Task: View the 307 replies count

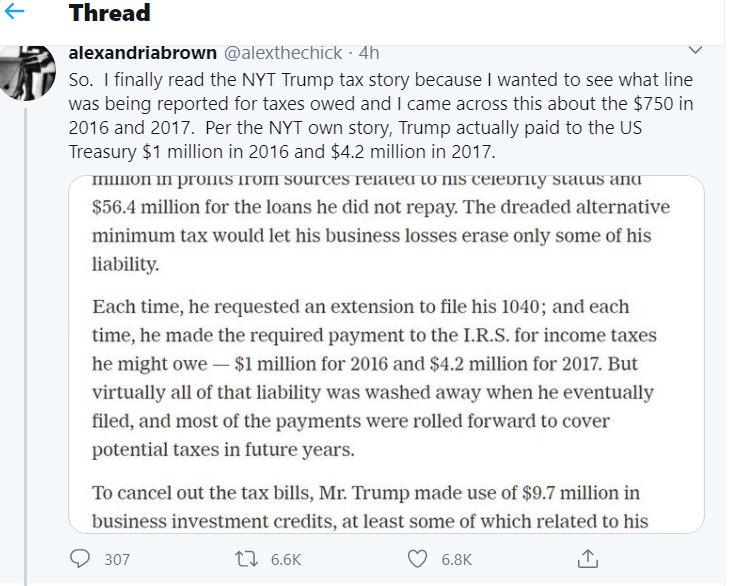Action: tap(117, 560)
